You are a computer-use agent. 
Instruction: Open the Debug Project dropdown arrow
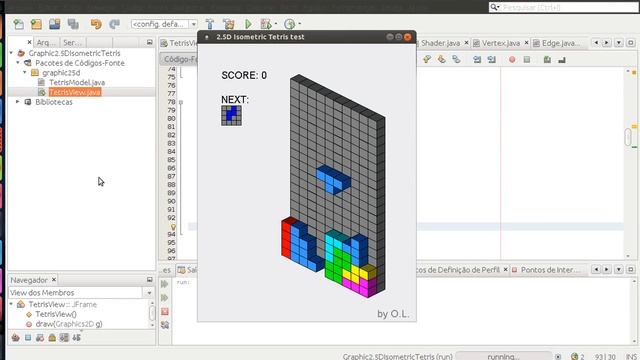276,24
